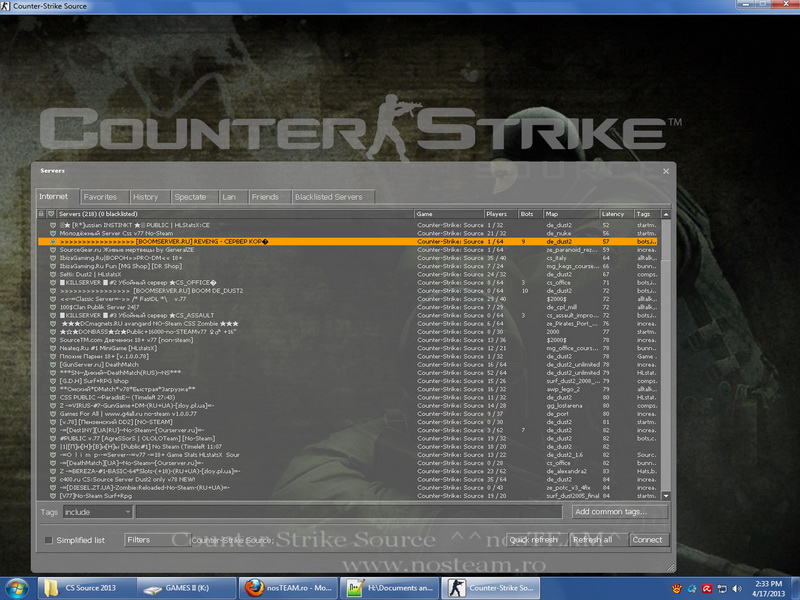This screenshot has height=600, width=800.
Task: Select the SourceGear.ru server row
Action: 348,249
